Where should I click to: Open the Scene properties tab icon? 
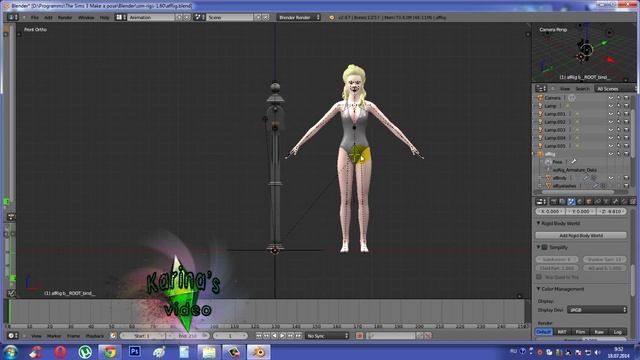[x=571, y=202]
